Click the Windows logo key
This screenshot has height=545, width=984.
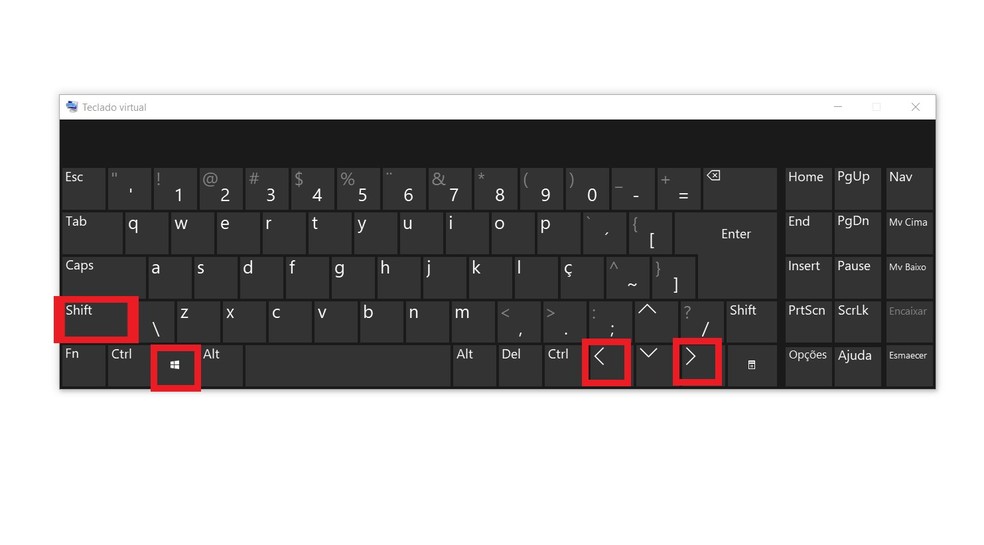(x=175, y=366)
